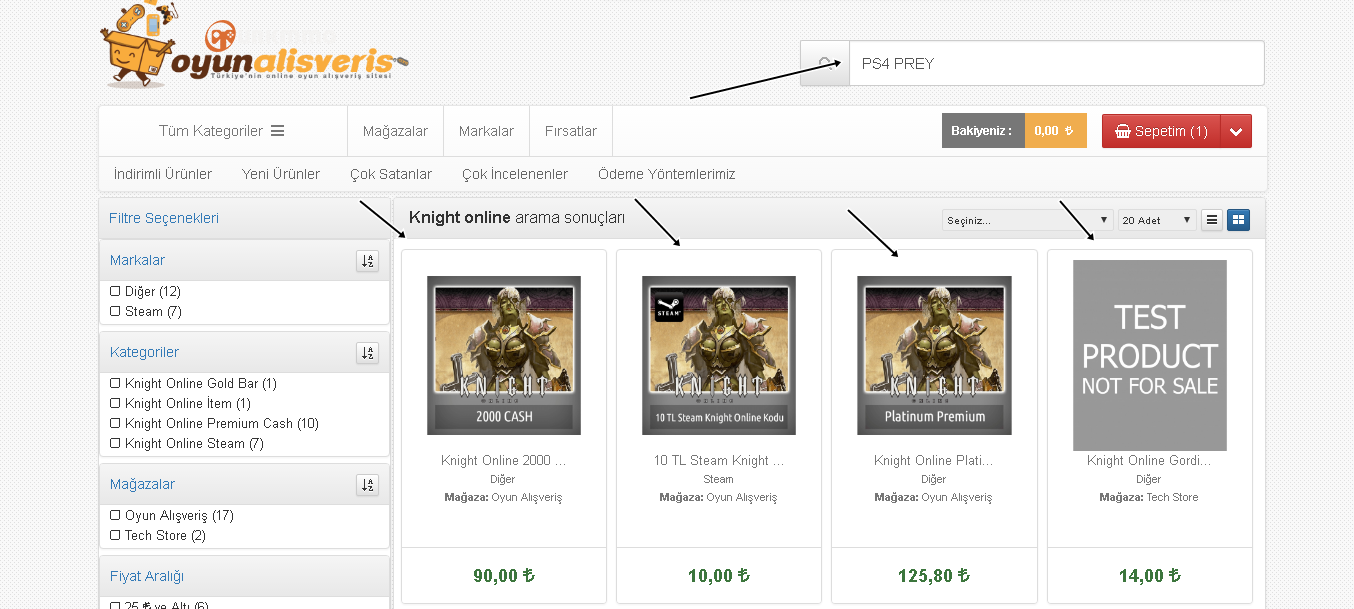The image size is (1354, 609).
Task: Expand the cart dropdown chevron
Action: [x=1236, y=131]
